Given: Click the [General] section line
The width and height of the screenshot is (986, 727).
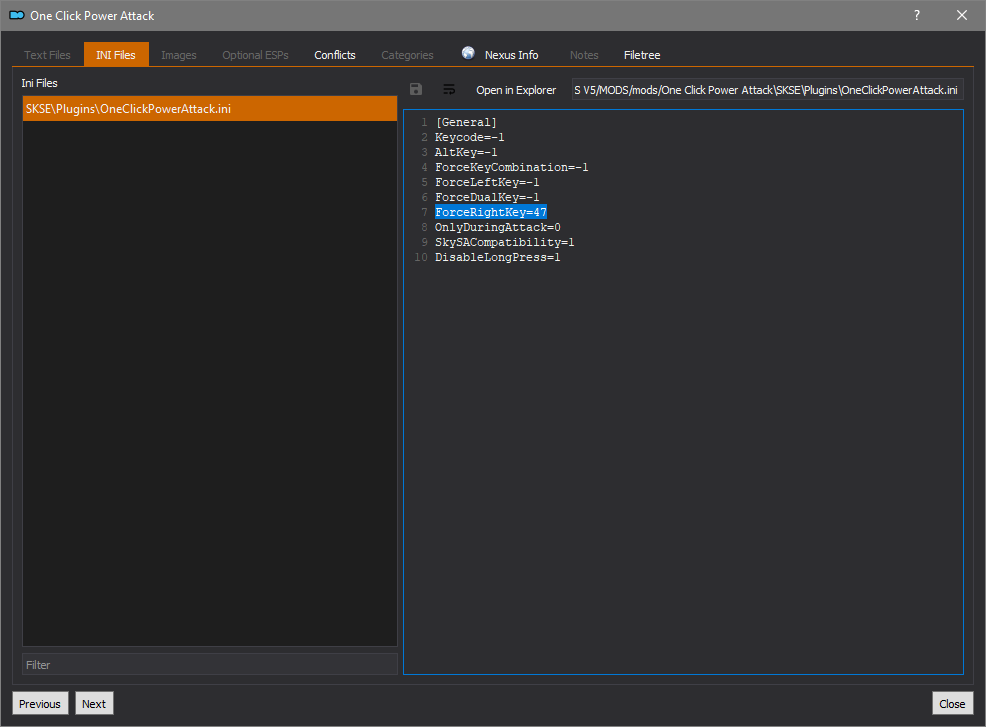Looking at the screenshot, I should (466, 122).
